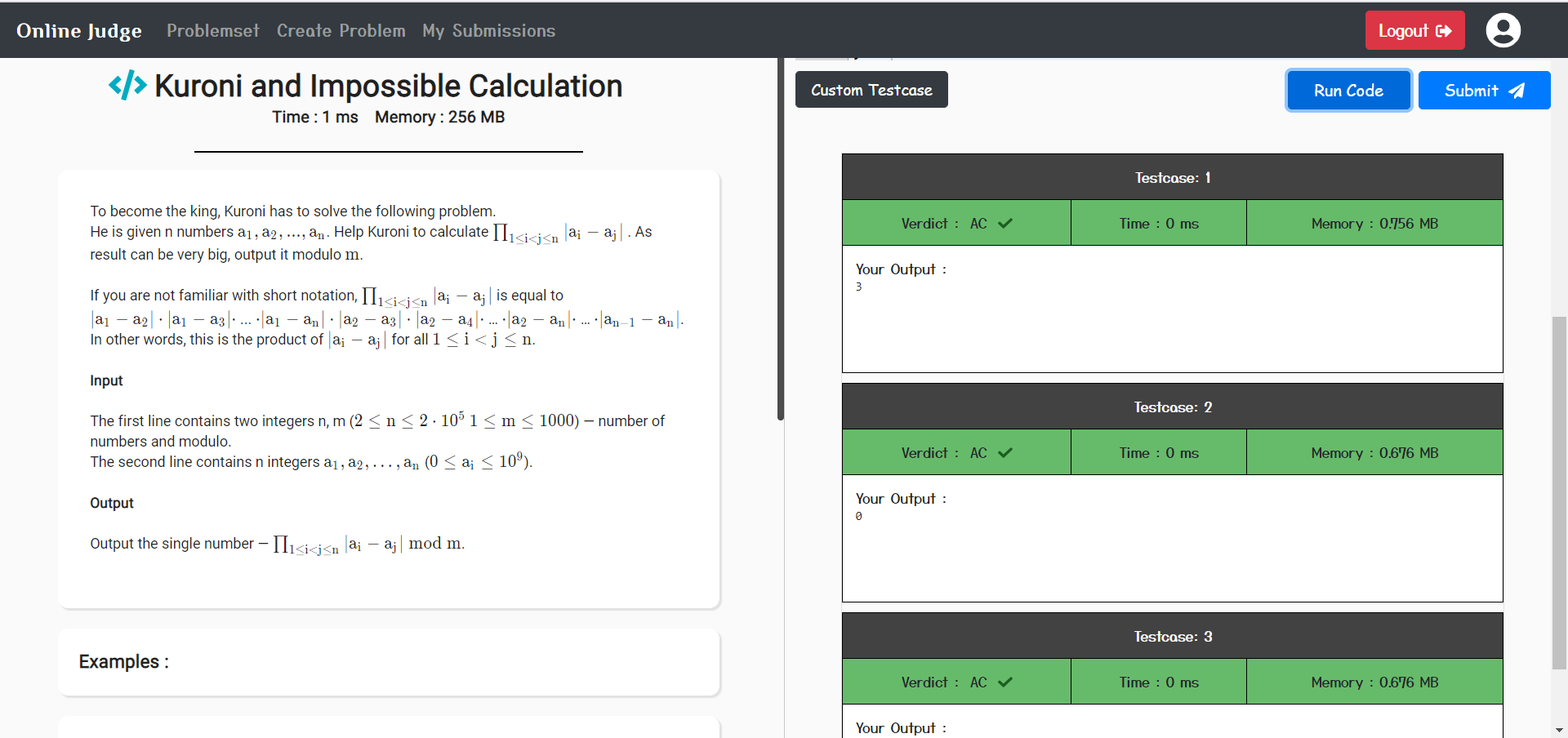Image resolution: width=1568 pixels, height=738 pixels.
Task: Click Verdict : AC label in Testcase 1
Action: pos(944,223)
